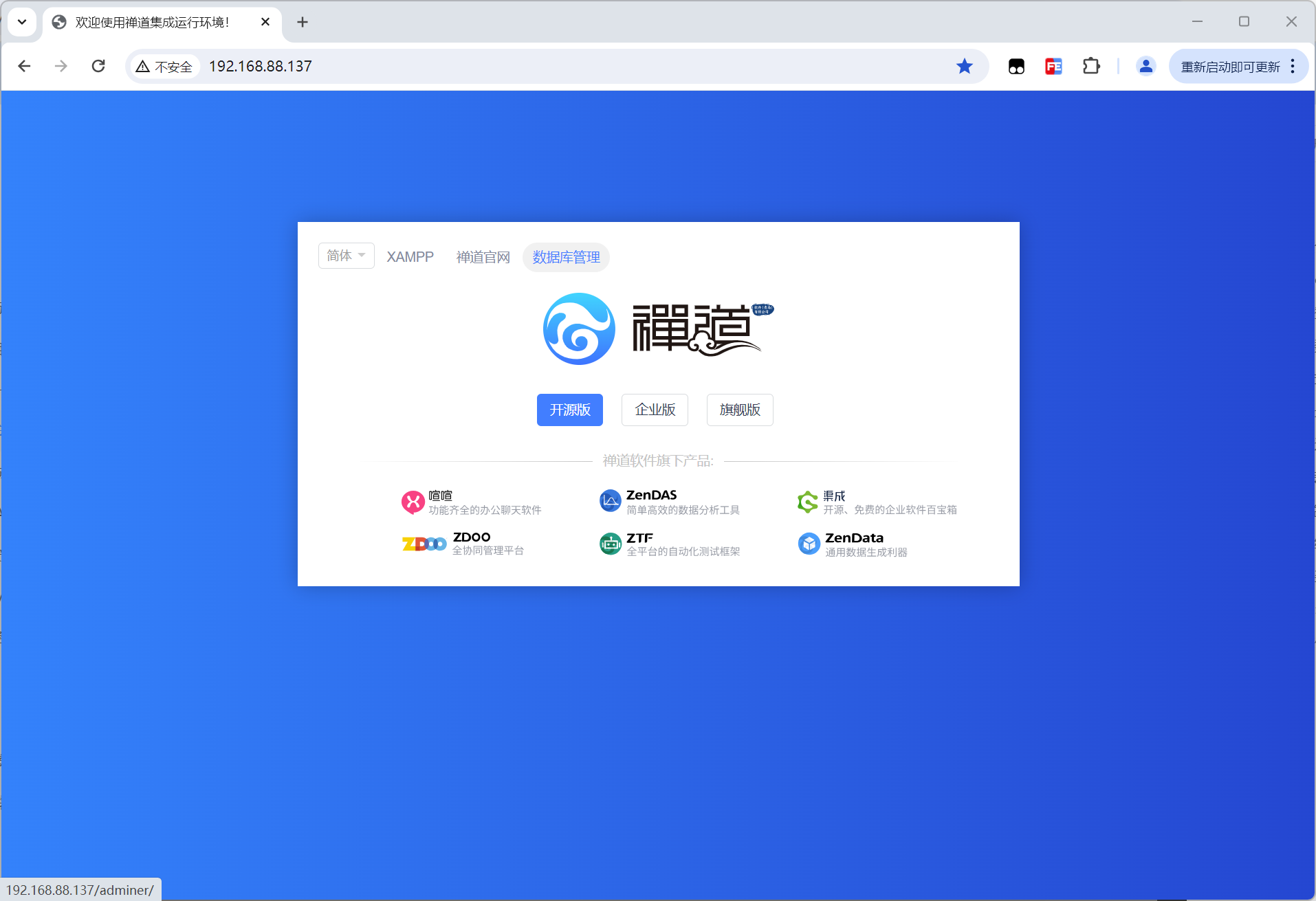Click the ZenDAS chart icon

610,501
